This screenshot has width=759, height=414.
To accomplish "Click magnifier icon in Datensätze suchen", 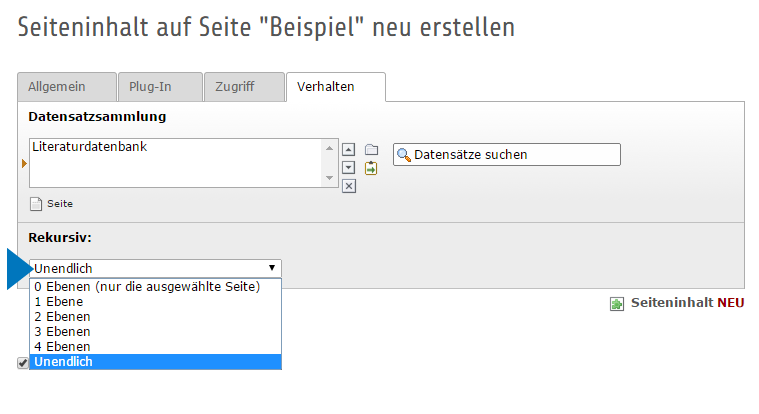I will coord(404,155).
